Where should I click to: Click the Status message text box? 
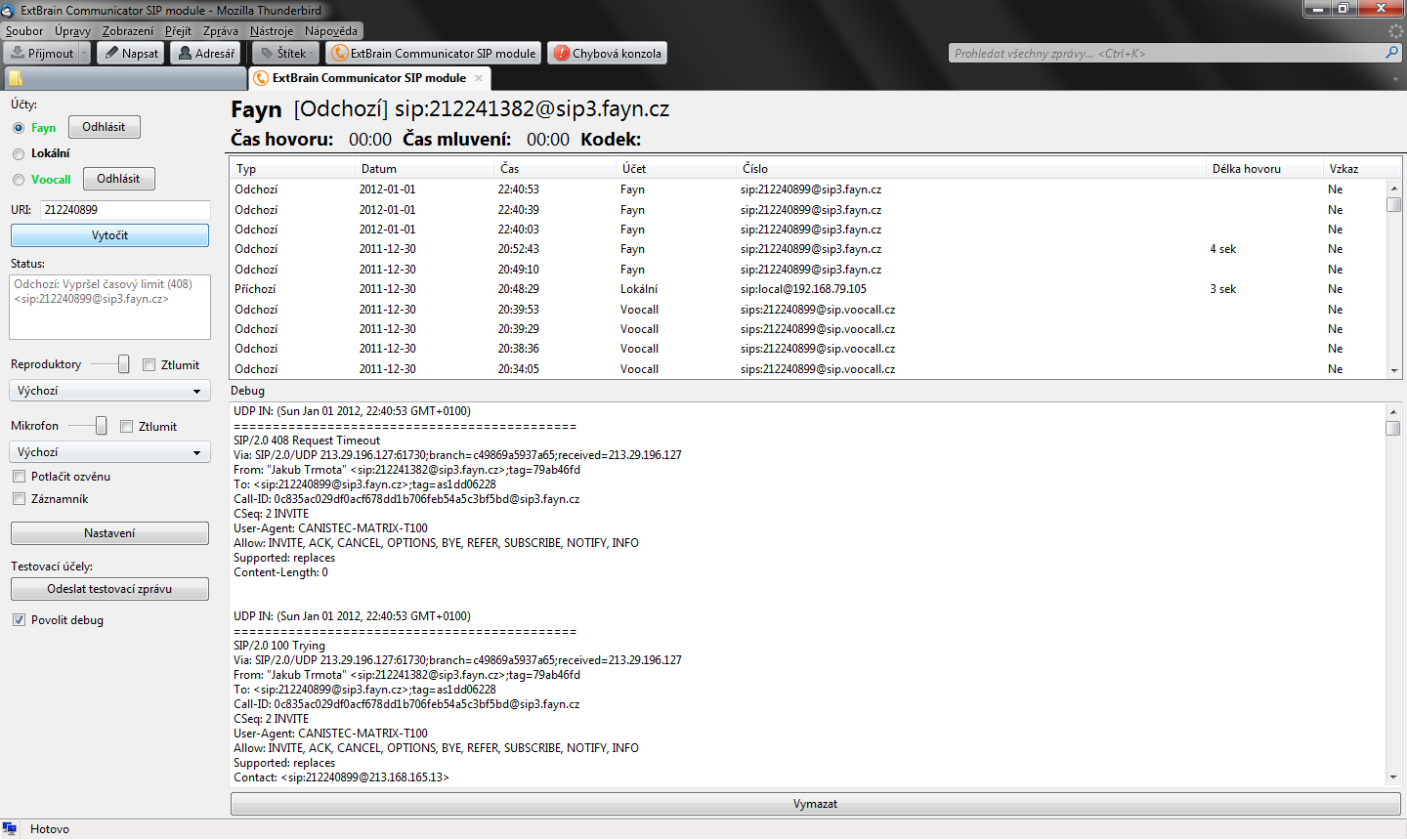(109, 307)
